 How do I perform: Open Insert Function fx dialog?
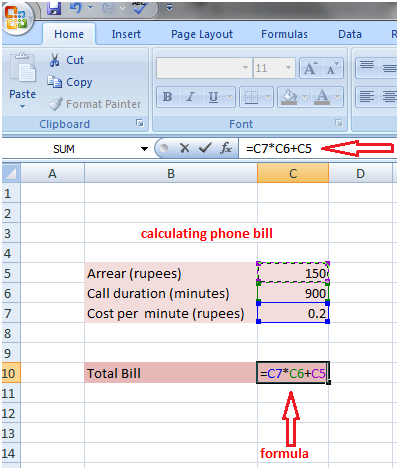pyautogui.click(x=226, y=148)
